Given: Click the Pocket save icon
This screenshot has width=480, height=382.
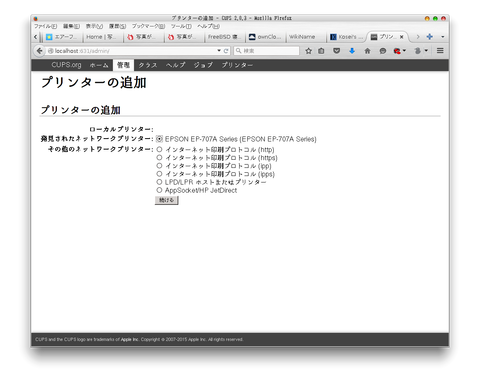Looking at the screenshot, I should tap(337, 51).
